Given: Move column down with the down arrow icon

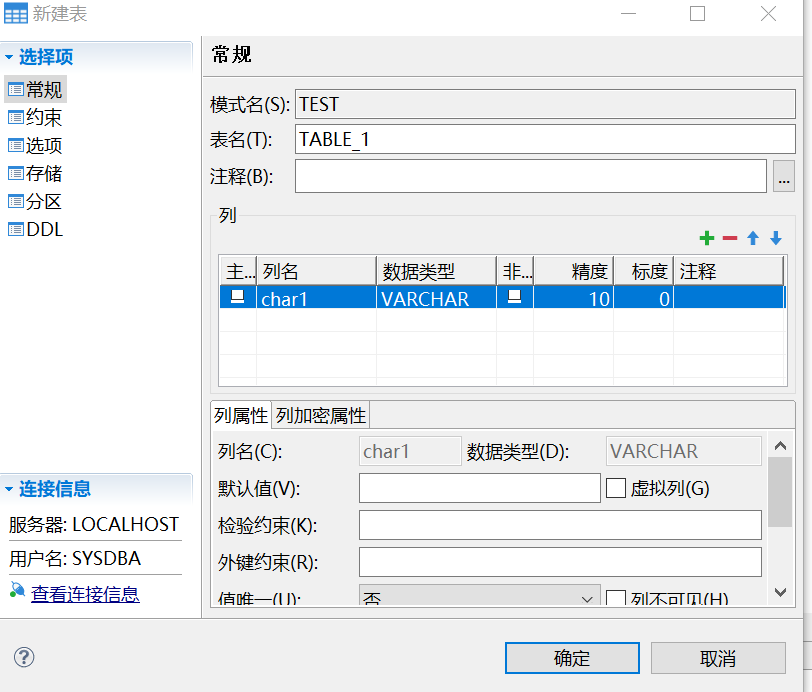Looking at the screenshot, I should (x=775, y=238).
